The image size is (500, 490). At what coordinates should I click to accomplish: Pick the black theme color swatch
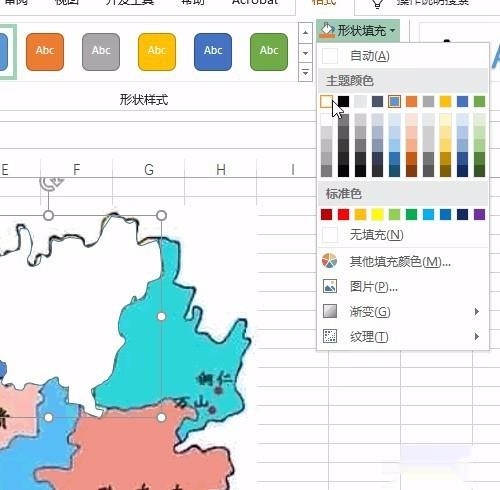pyautogui.click(x=344, y=101)
